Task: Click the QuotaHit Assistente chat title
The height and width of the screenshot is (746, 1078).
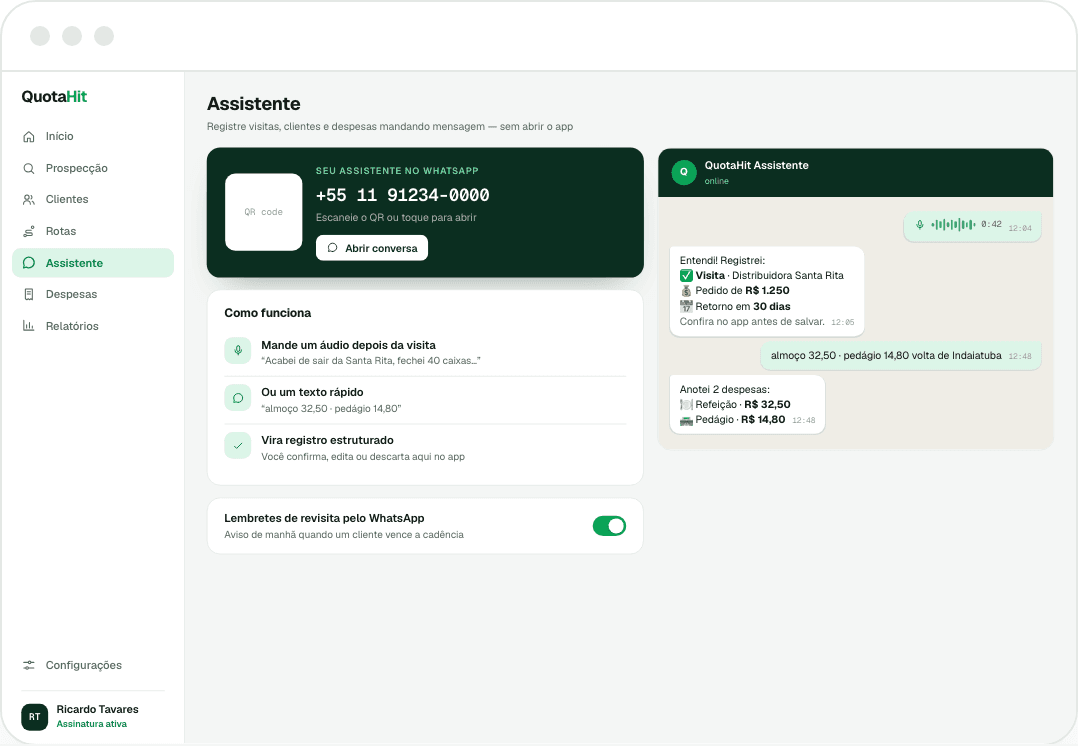Action: [x=756, y=166]
